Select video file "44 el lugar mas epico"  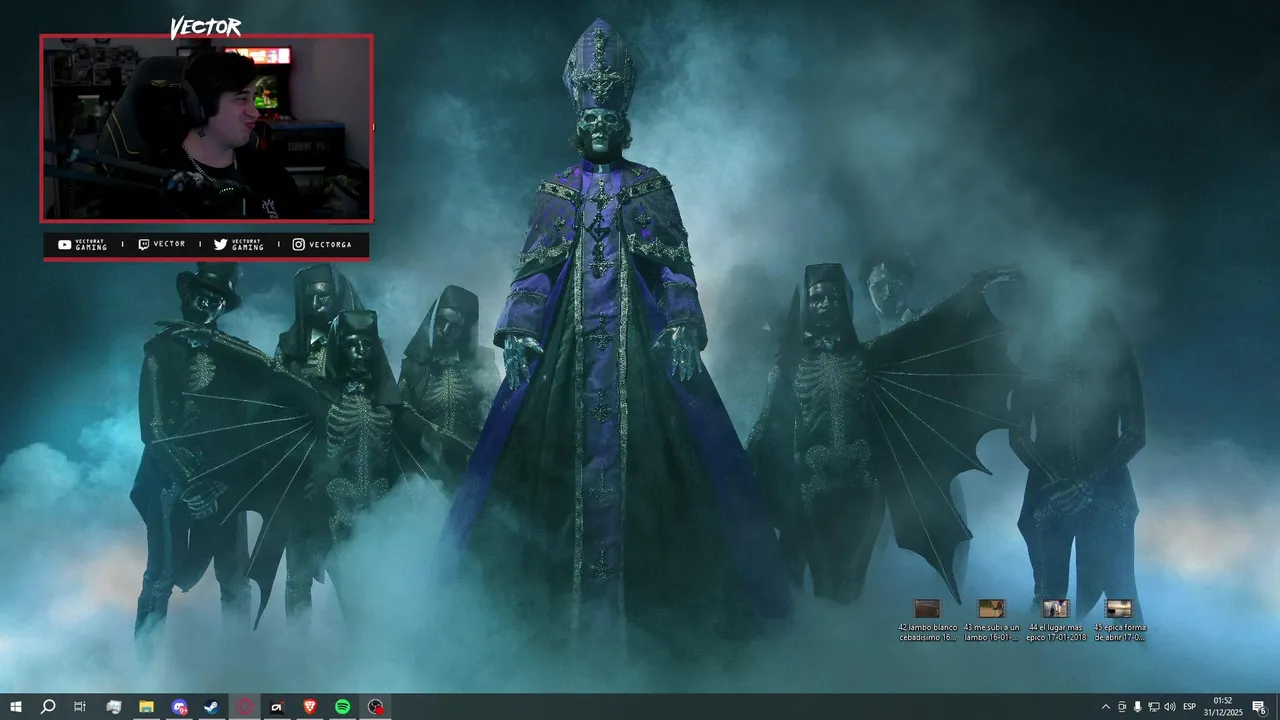click(1056, 621)
